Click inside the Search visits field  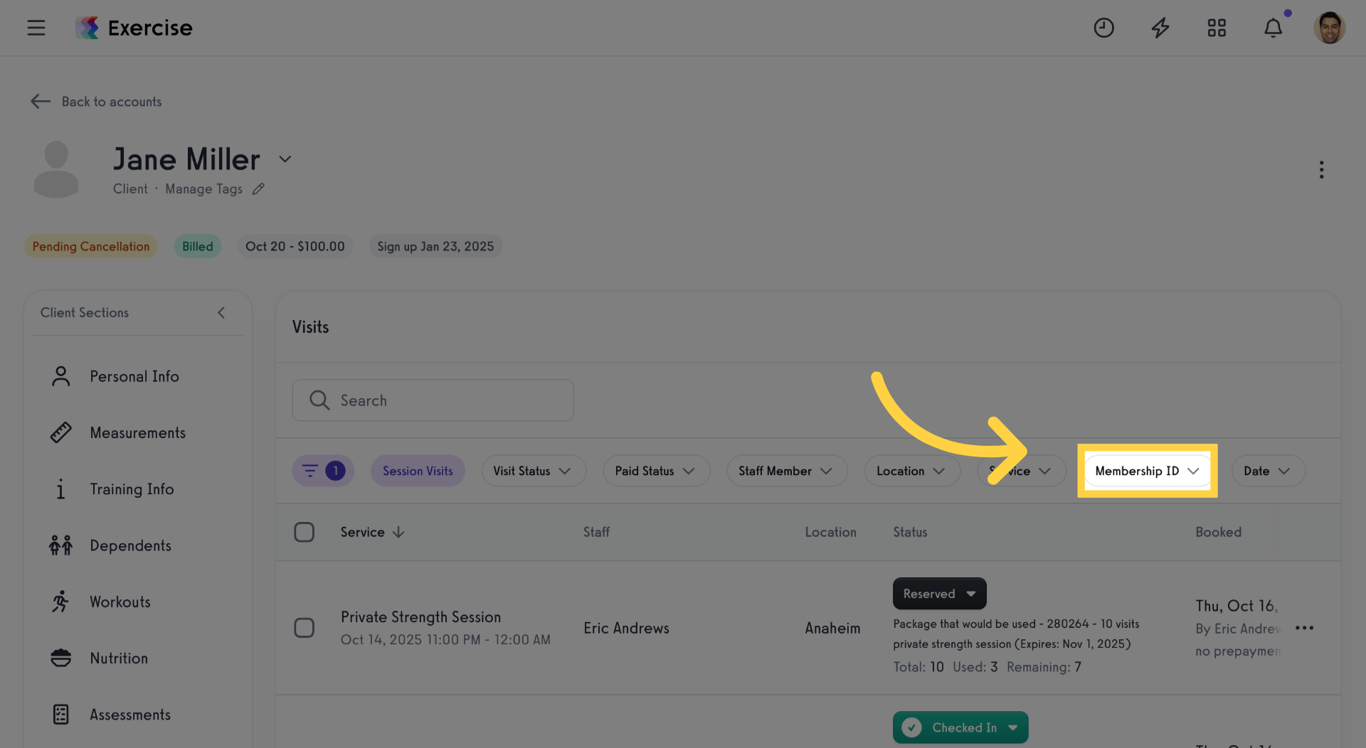point(432,400)
